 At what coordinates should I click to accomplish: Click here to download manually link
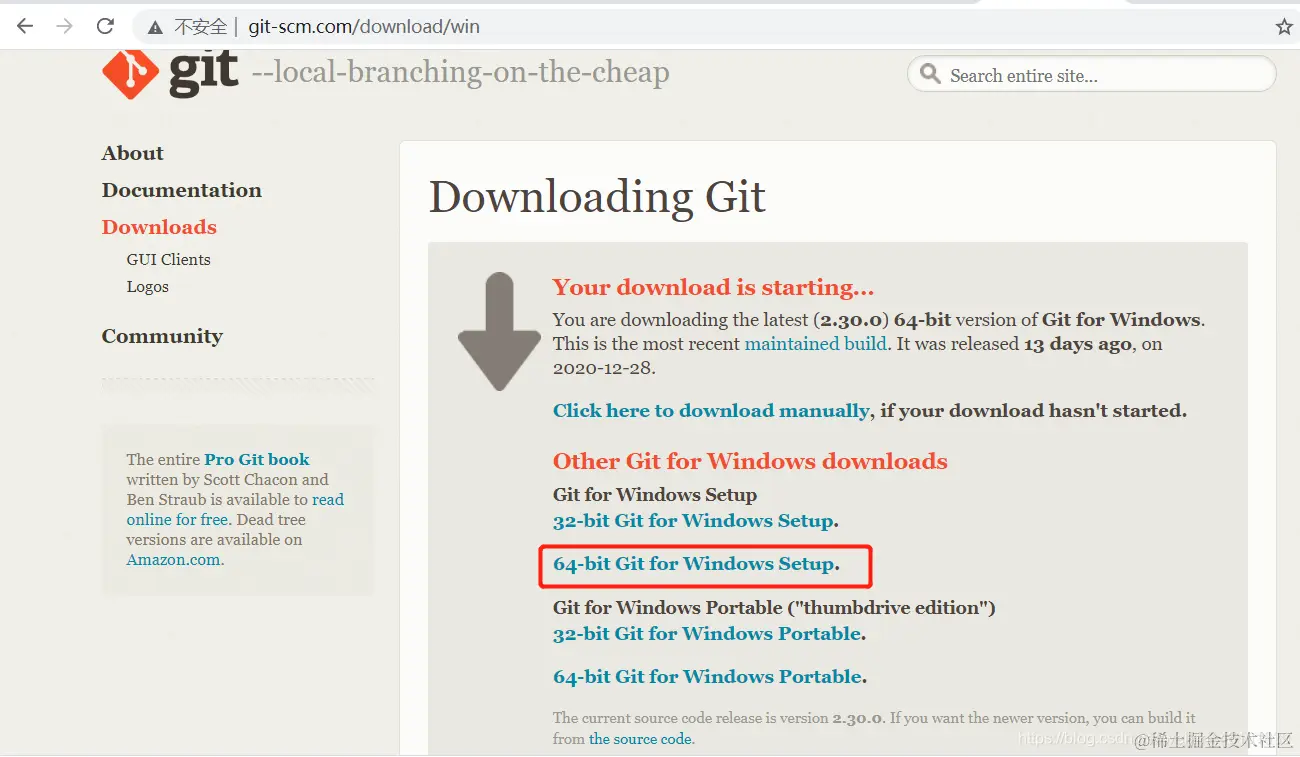pos(711,411)
